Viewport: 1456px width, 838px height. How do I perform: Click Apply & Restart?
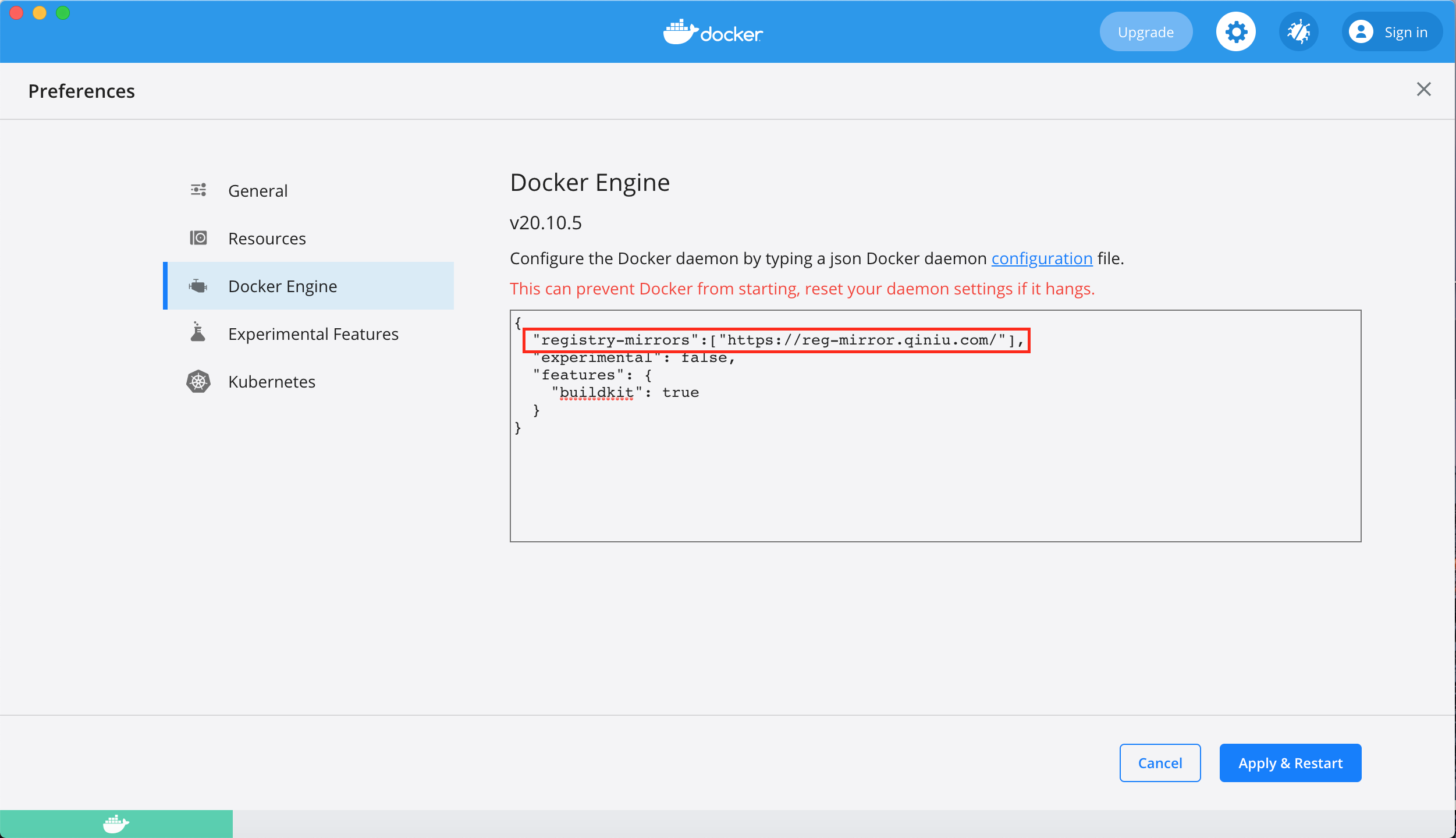[x=1290, y=763]
